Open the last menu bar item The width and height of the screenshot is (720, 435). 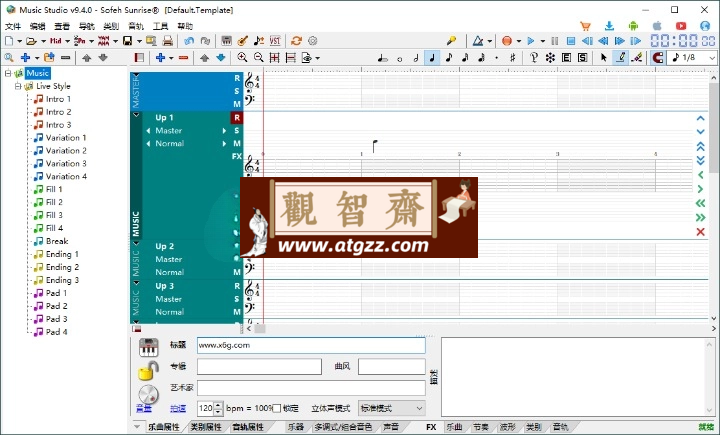tap(185, 26)
